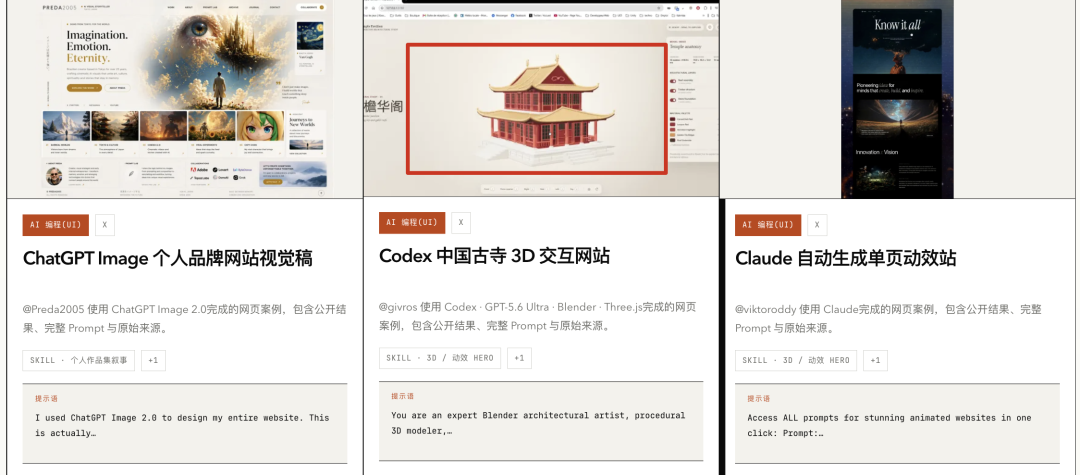The height and width of the screenshot is (475, 1080).
Task: Click the 提示语 label on the ChatGPT Image card
Action: click(x=47, y=399)
